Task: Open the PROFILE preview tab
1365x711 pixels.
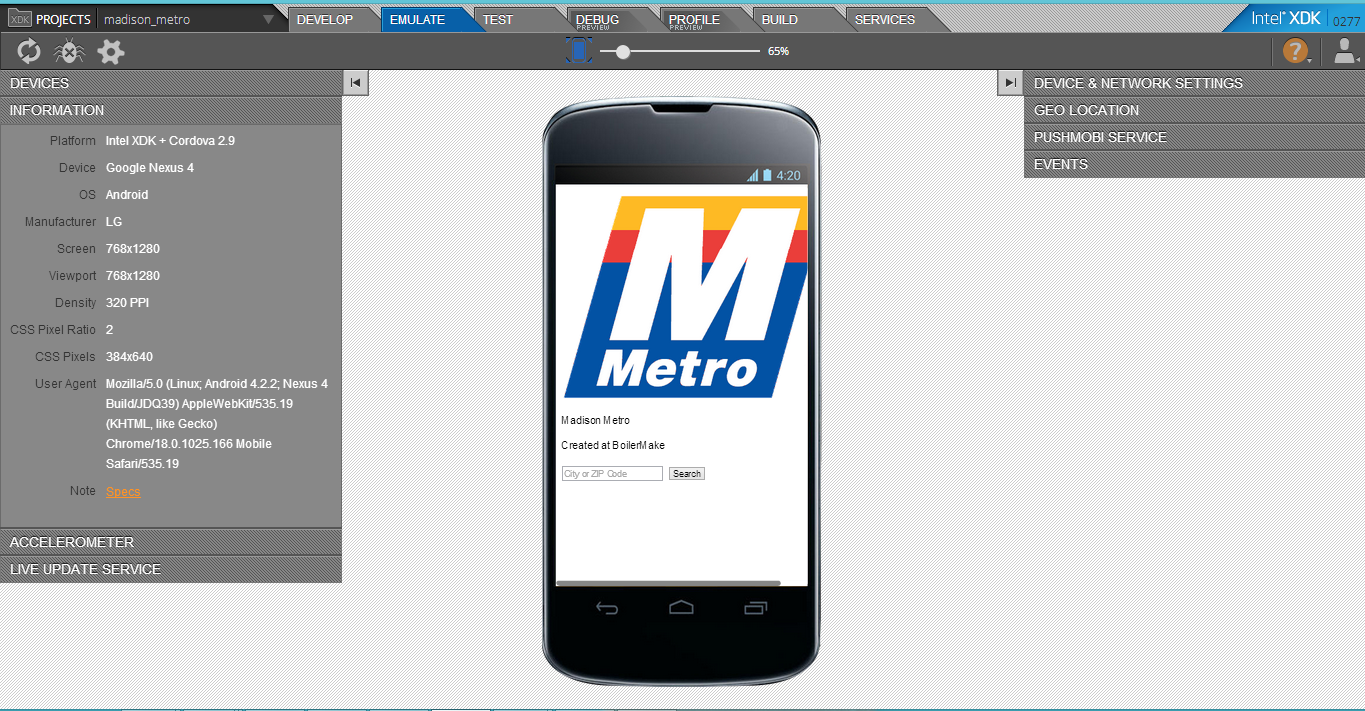Action: [x=694, y=20]
